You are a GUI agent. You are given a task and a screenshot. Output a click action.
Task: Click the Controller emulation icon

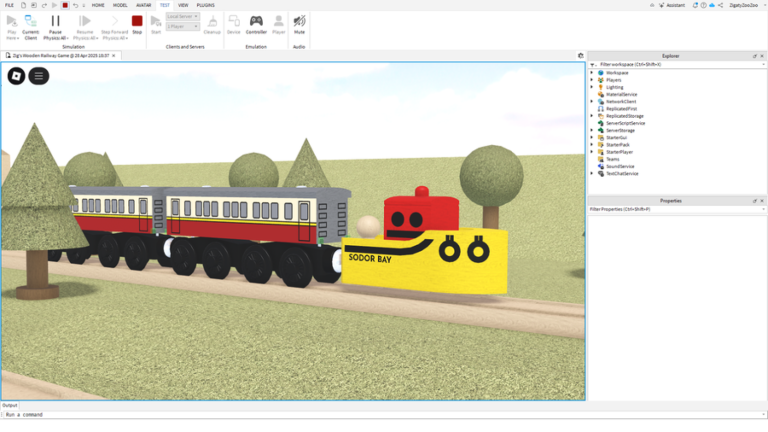pyautogui.click(x=256, y=21)
